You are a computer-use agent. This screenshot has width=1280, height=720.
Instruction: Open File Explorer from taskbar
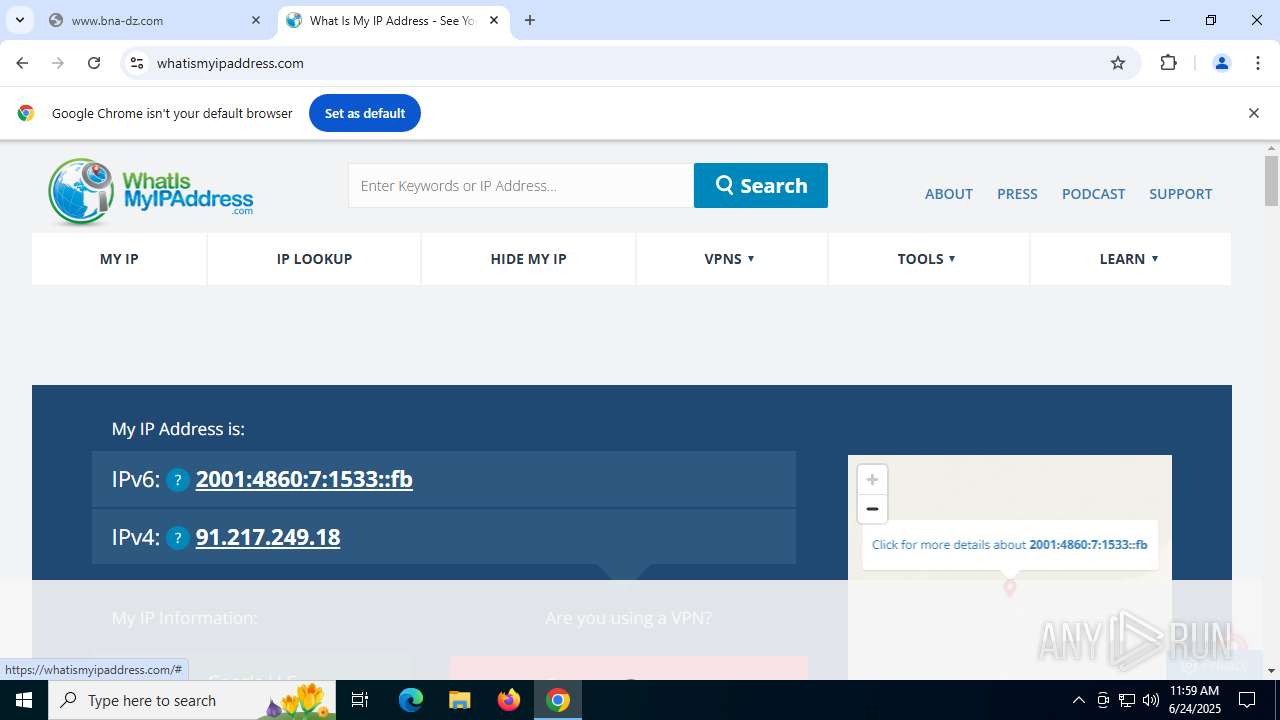pyautogui.click(x=459, y=700)
